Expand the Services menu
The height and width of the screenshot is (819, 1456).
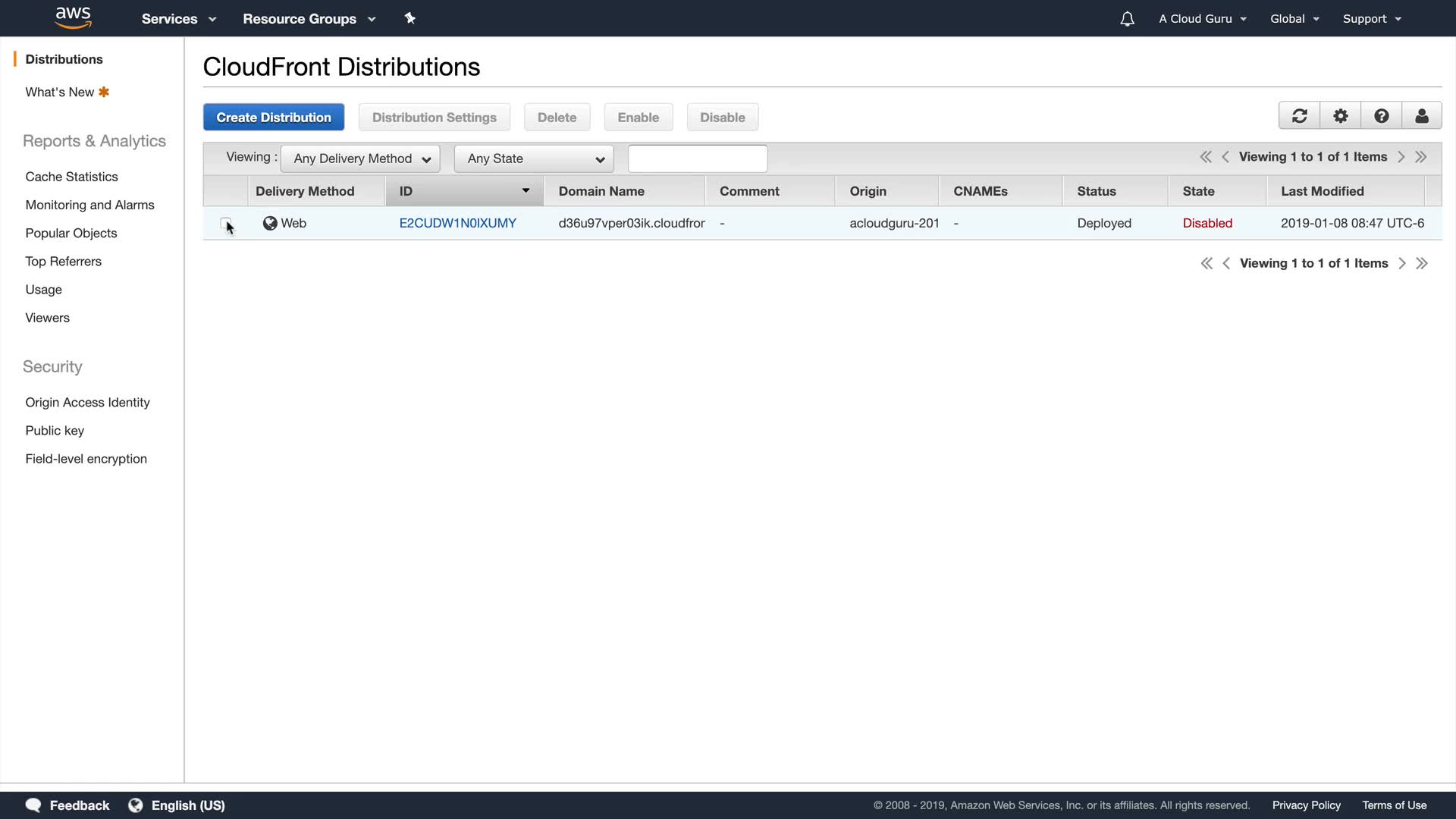pos(178,19)
